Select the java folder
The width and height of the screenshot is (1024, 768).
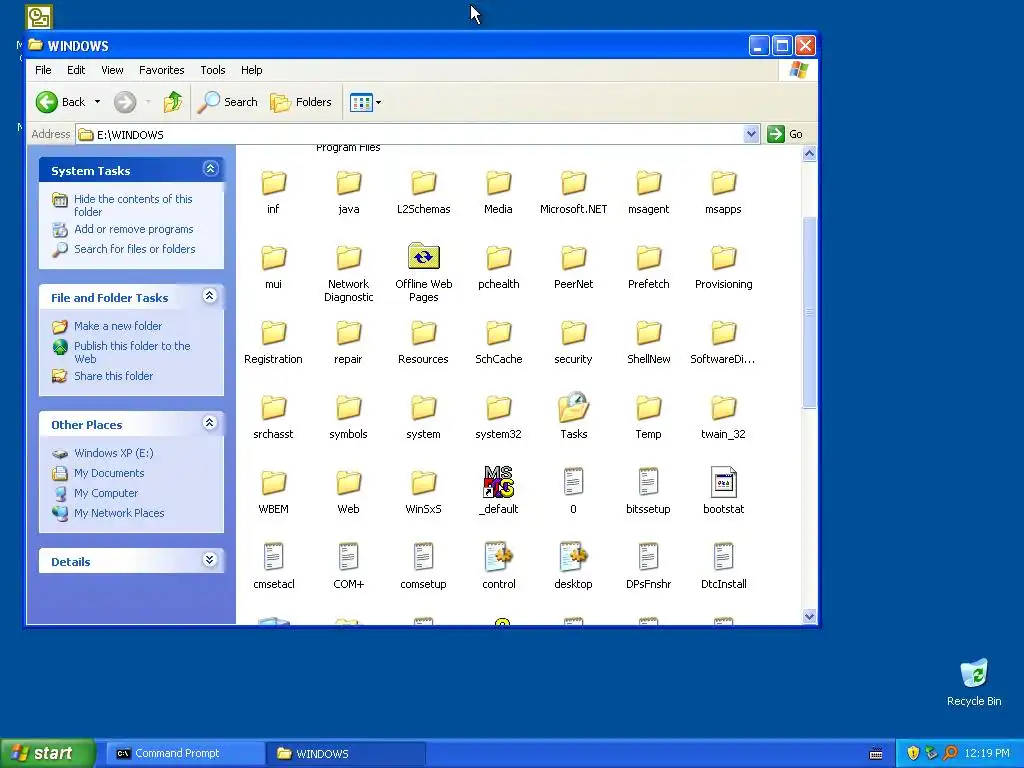coord(349,193)
